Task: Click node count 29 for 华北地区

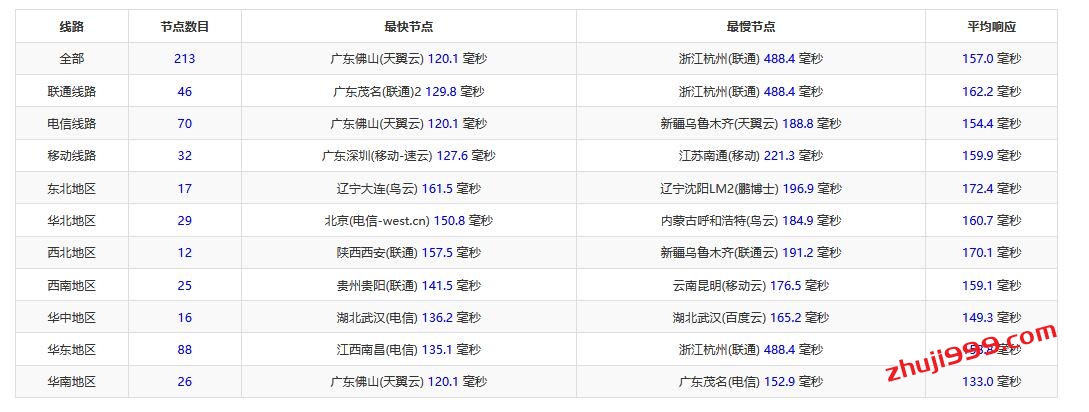Action: 184,221
